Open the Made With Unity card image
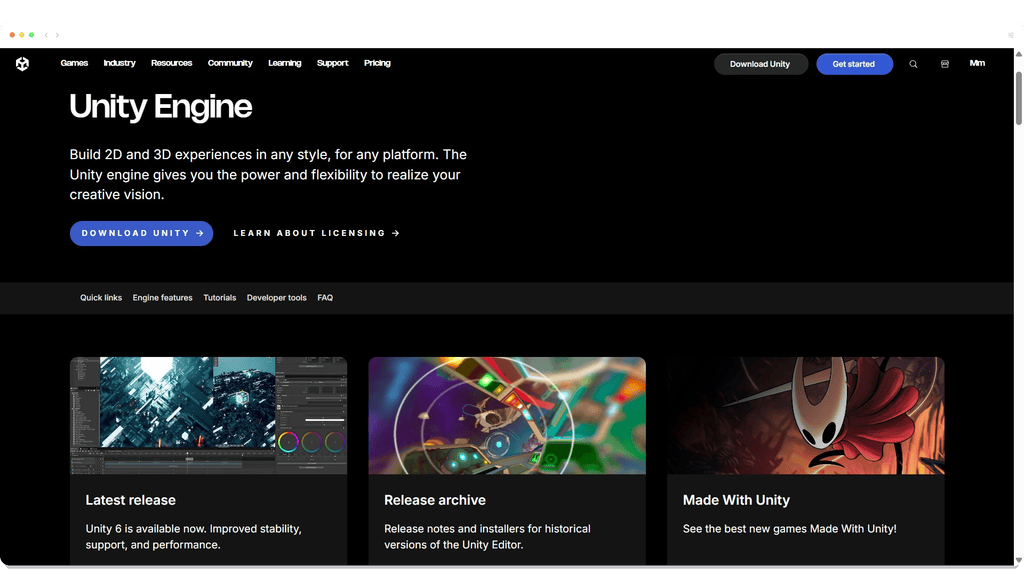The width and height of the screenshot is (1024, 587). tap(806, 415)
